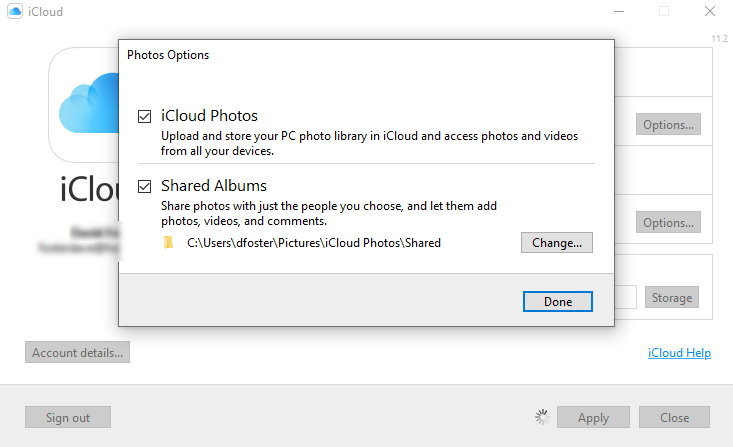733x447 pixels.
Task: Click the Storage button
Action: [672, 297]
